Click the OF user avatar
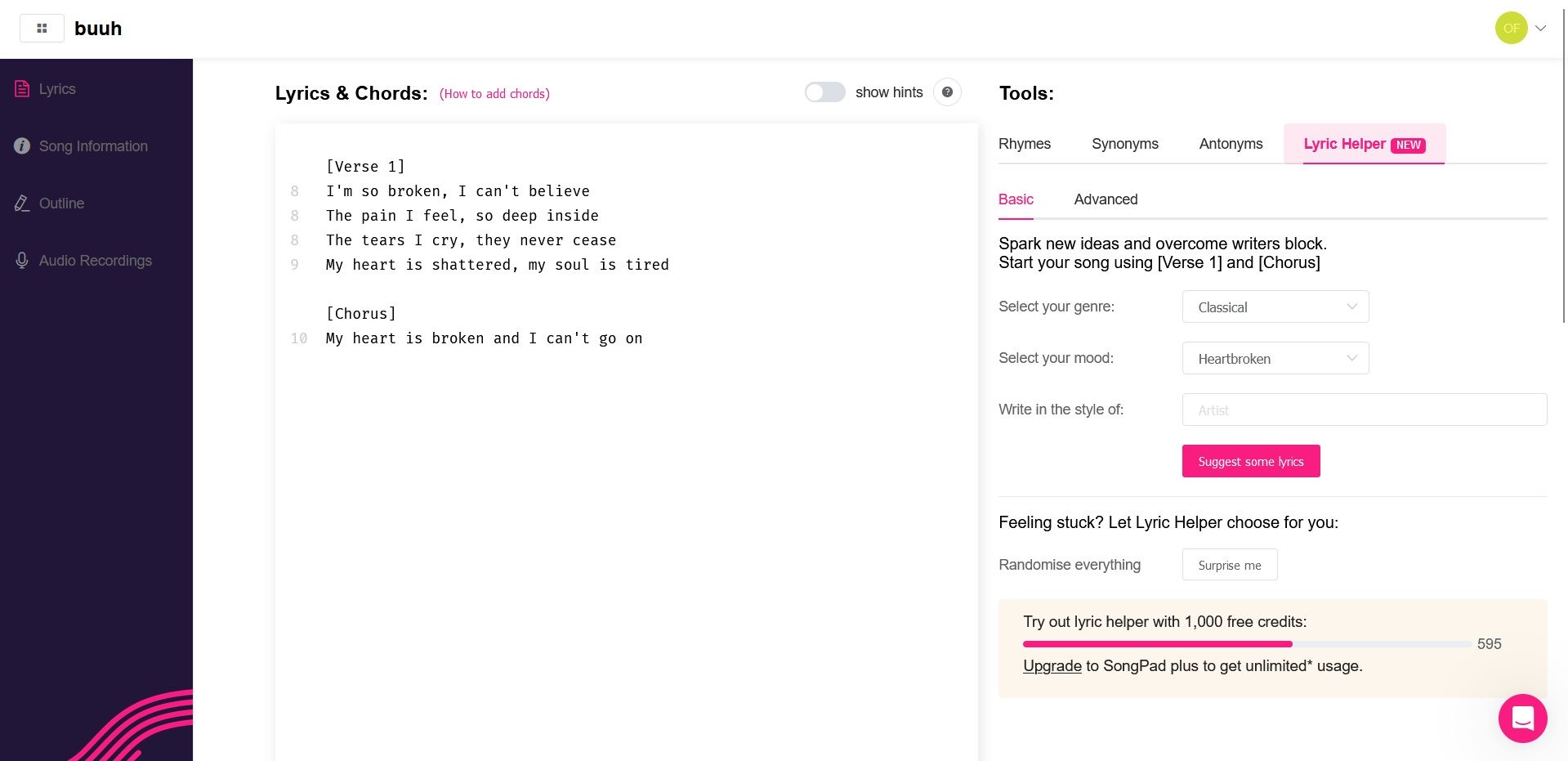 tap(1511, 28)
